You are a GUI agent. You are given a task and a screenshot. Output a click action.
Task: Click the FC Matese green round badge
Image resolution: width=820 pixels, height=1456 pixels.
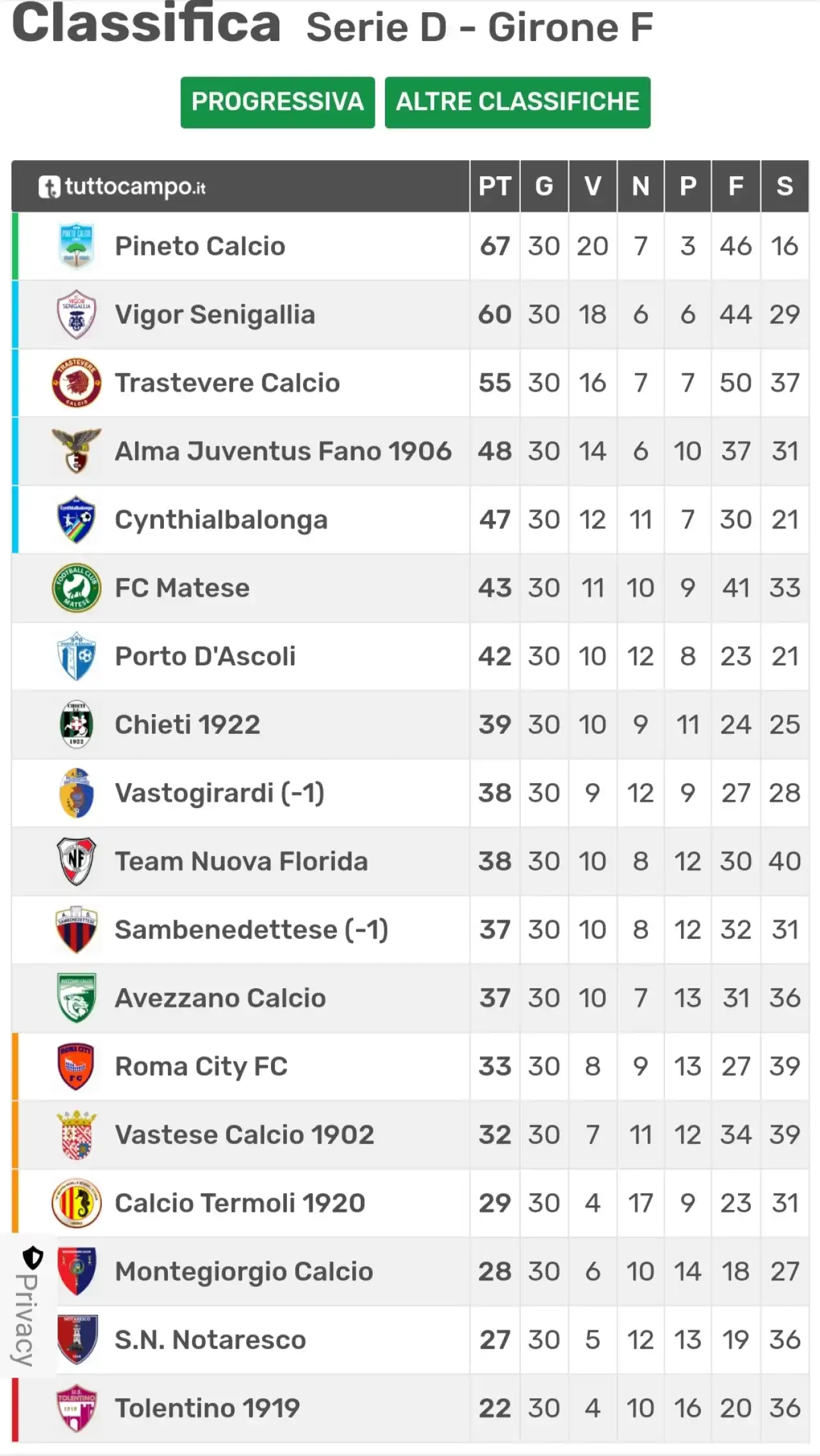(x=76, y=588)
